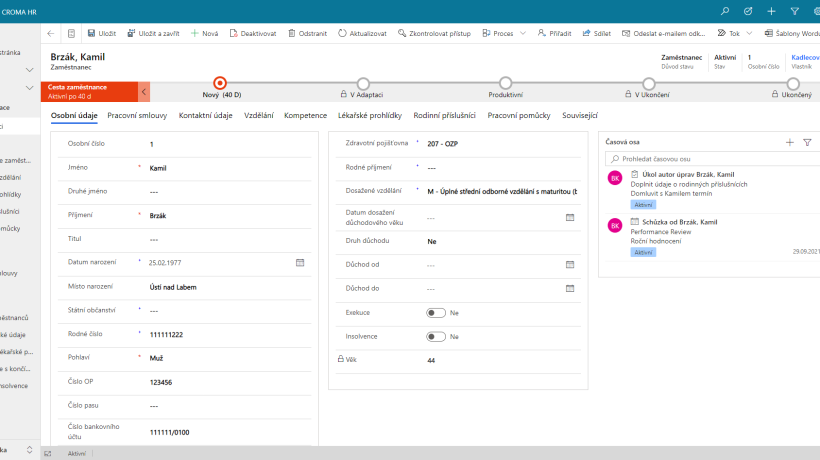
Task: Open the Datum narození calendar picker
Action: 300,262
